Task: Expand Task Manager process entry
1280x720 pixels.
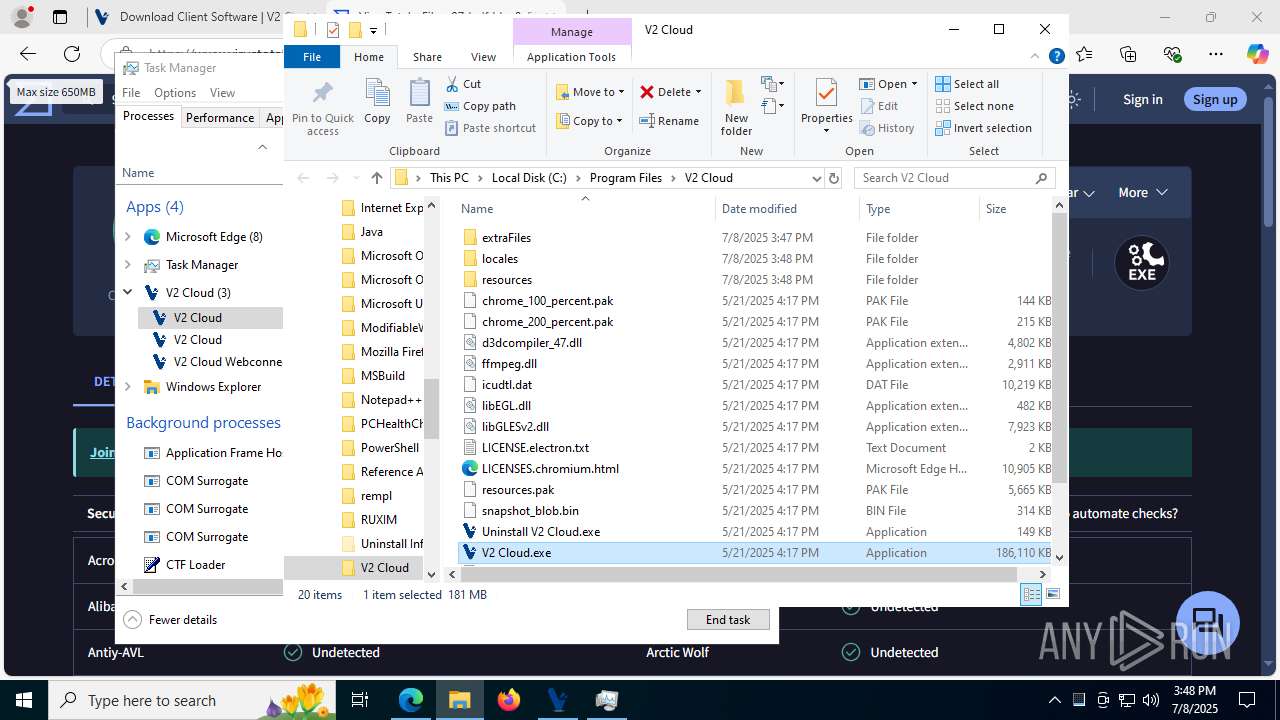Action: tap(127, 265)
